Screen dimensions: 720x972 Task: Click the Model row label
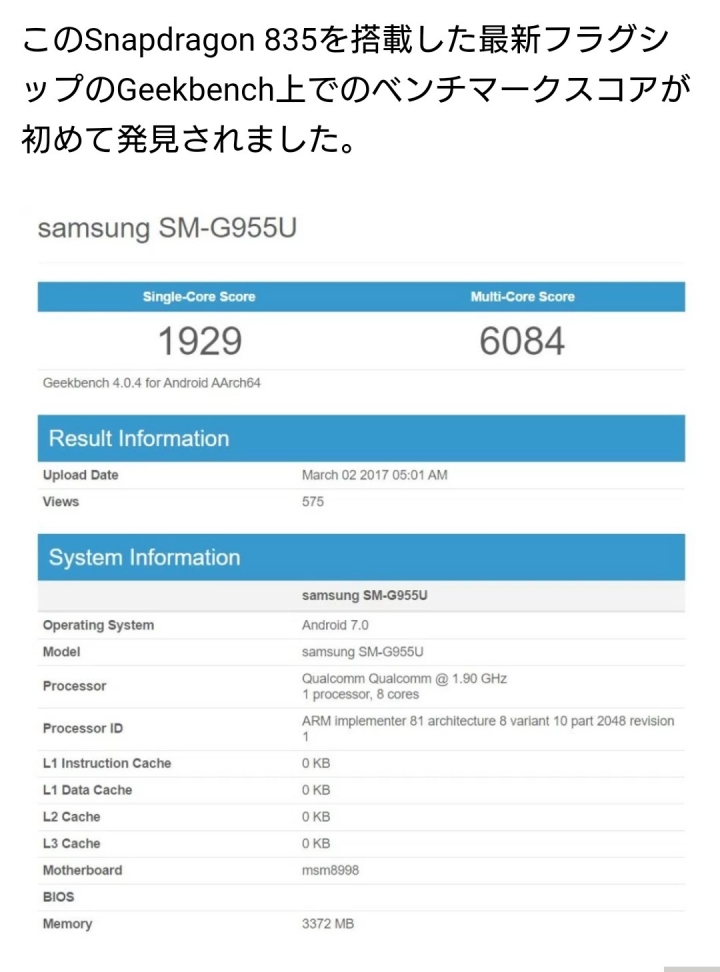click(x=61, y=652)
